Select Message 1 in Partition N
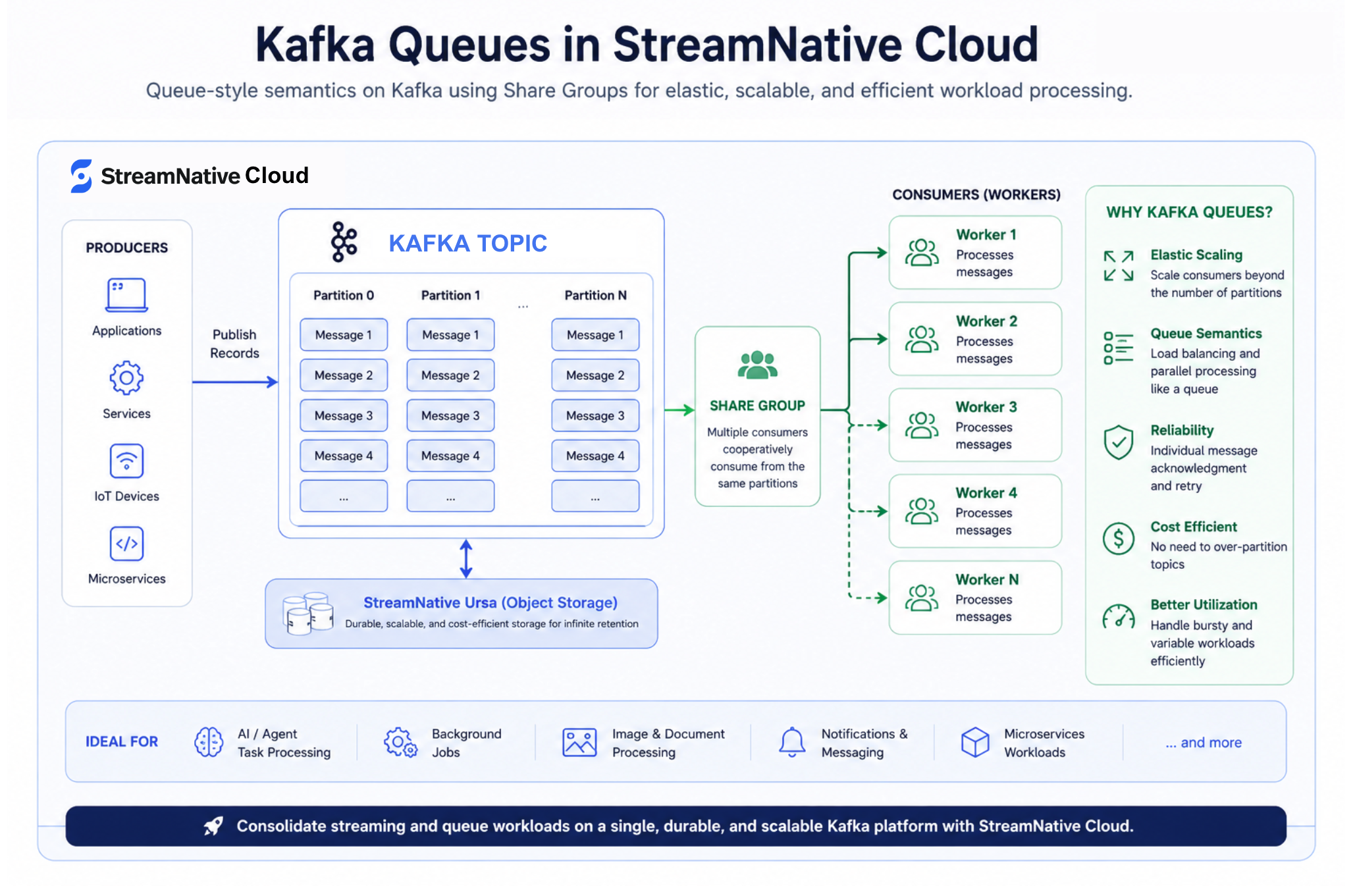The height and width of the screenshot is (896, 1353). 595,335
